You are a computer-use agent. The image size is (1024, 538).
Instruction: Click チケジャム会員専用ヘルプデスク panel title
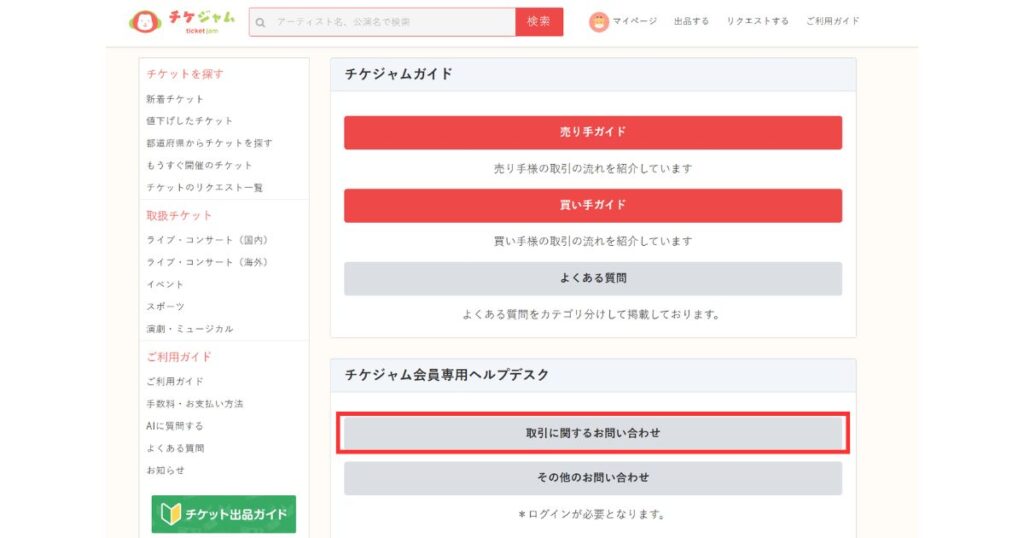tap(447, 375)
